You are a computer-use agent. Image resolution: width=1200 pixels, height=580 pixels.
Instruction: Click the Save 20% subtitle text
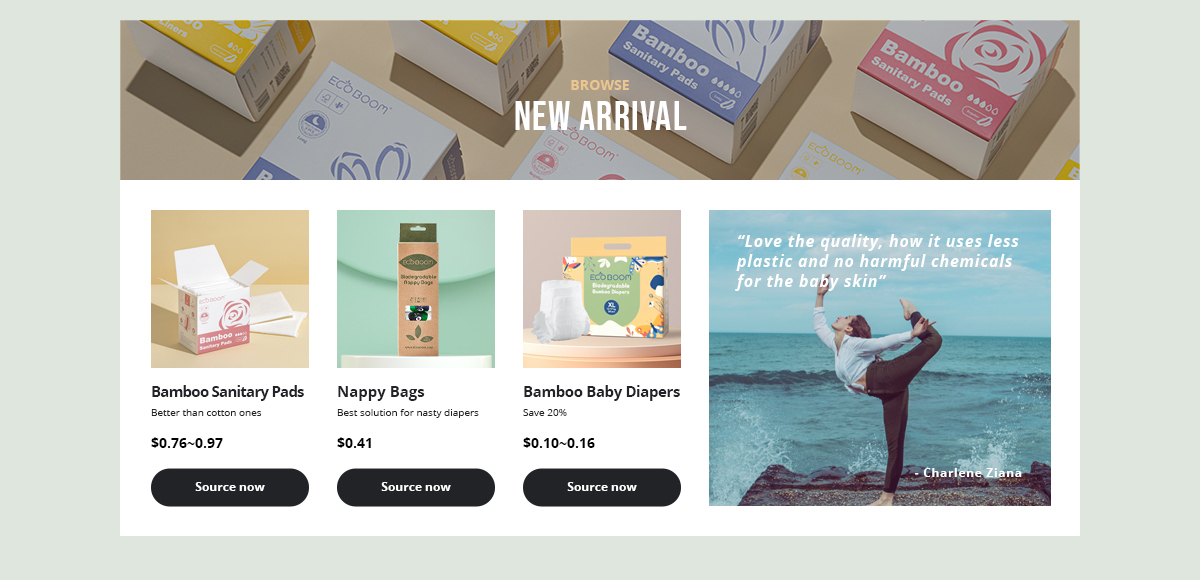545,413
